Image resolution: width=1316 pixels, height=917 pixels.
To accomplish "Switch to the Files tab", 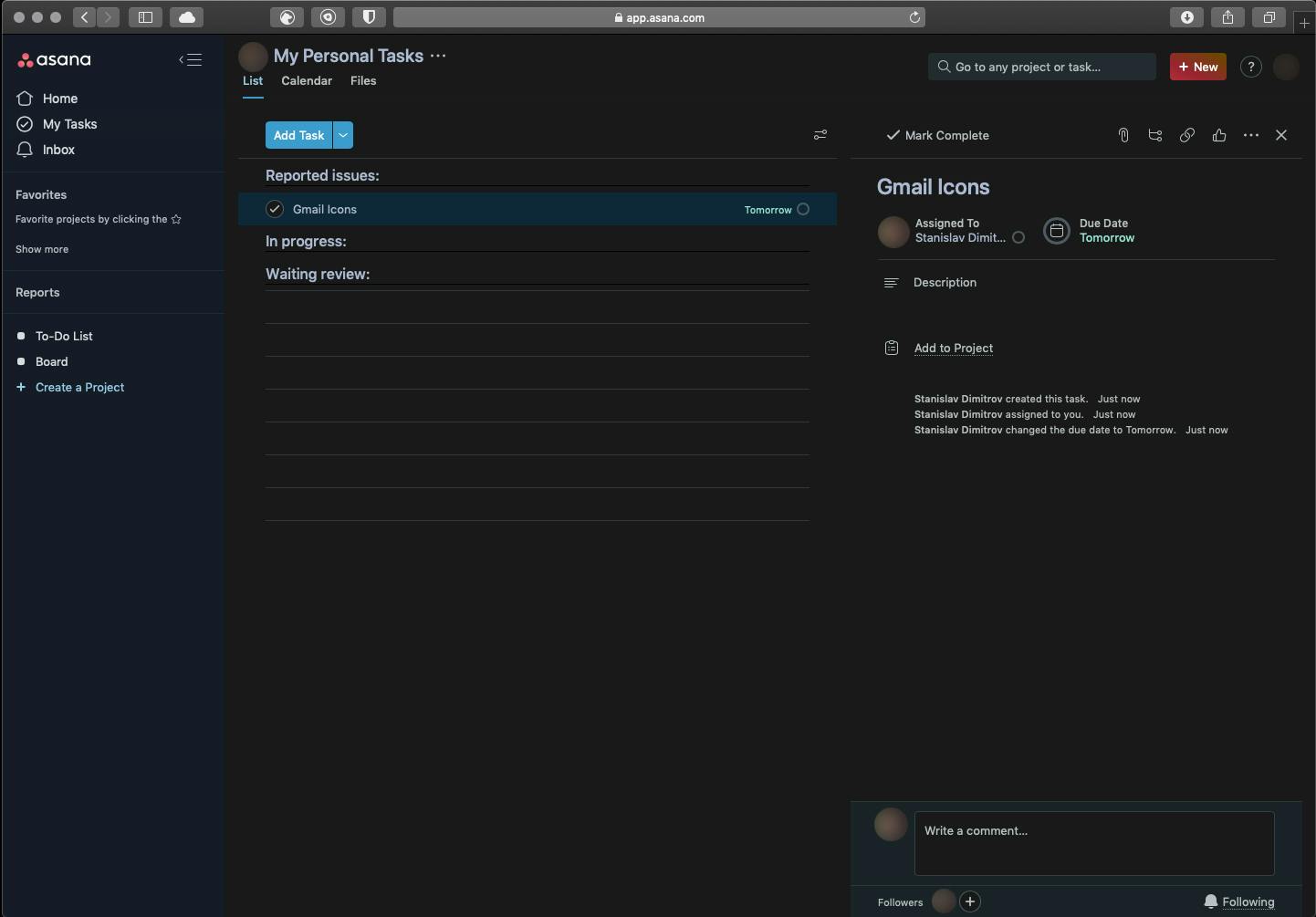I will [x=363, y=81].
